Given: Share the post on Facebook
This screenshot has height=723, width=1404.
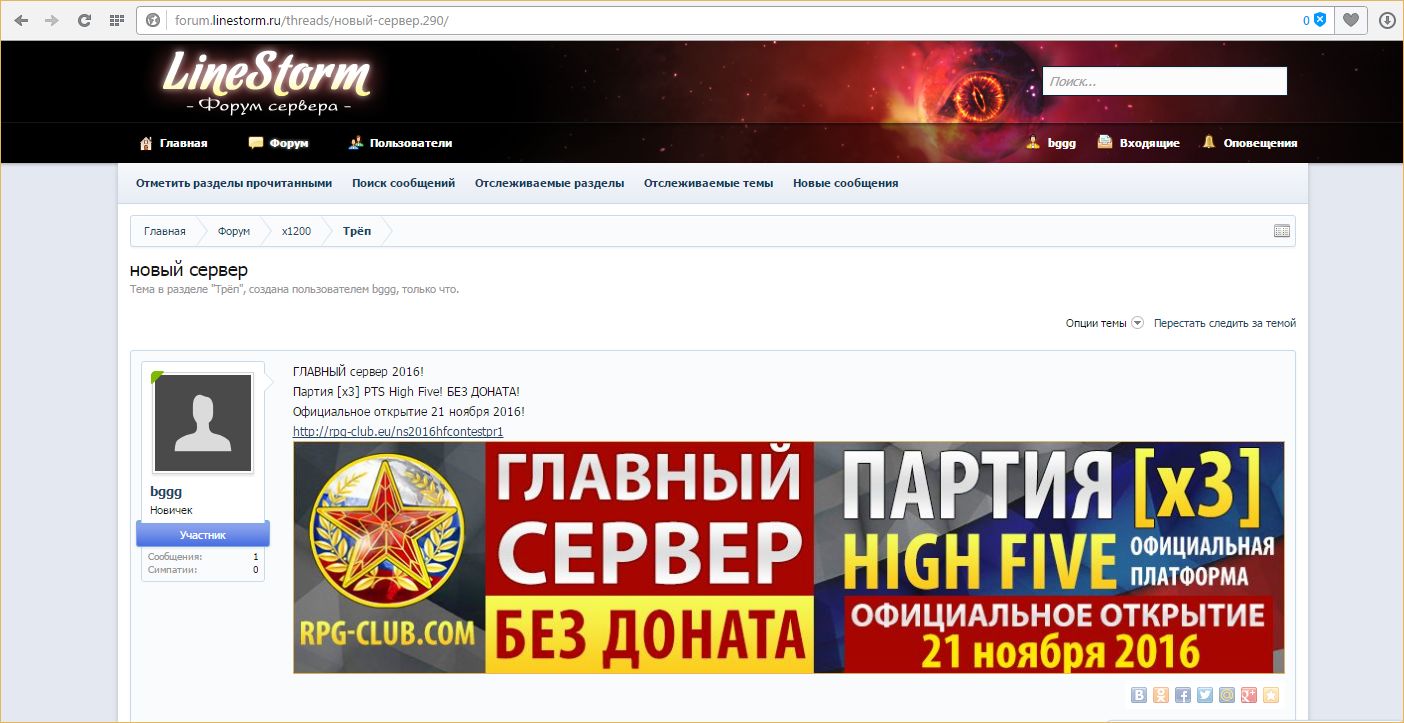Looking at the screenshot, I should pos(1182,695).
